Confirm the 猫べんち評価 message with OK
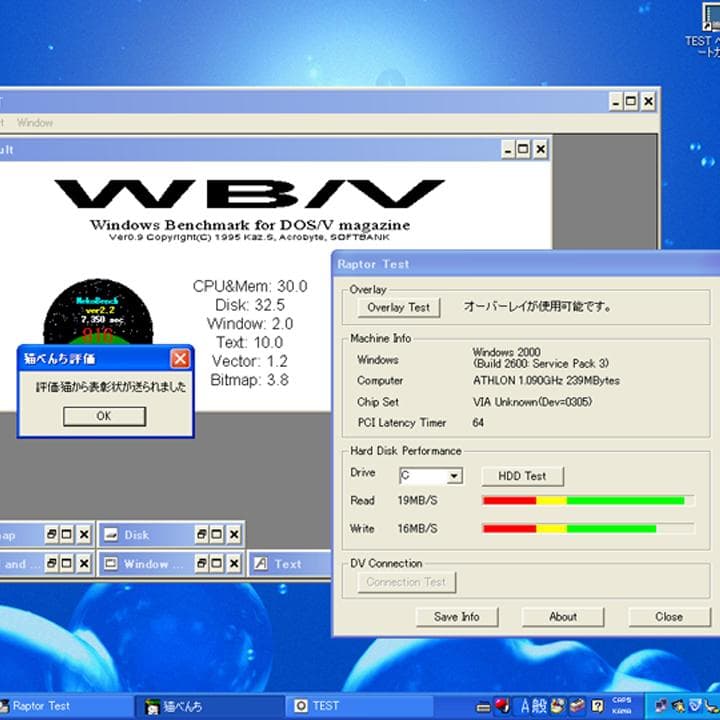The height and width of the screenshot is (720, 720). click(104, 416)
